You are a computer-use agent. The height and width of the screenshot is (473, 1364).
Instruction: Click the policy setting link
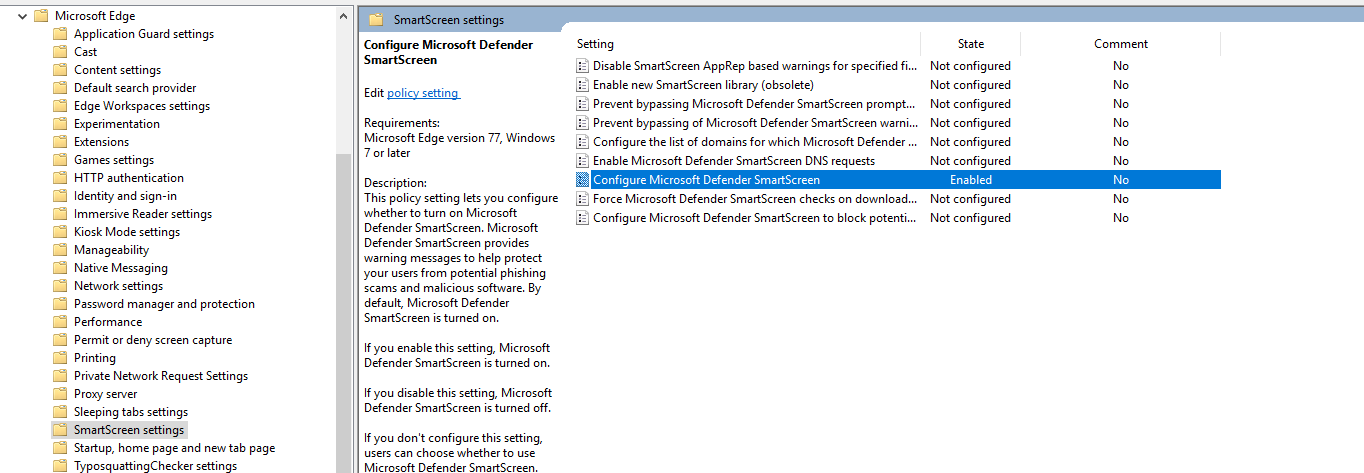point(423,93)
